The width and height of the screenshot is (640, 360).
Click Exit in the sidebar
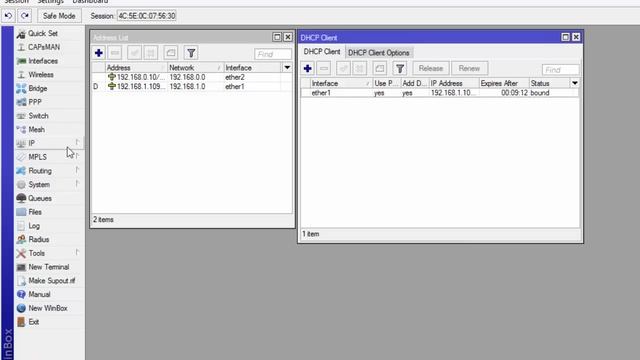33,322
